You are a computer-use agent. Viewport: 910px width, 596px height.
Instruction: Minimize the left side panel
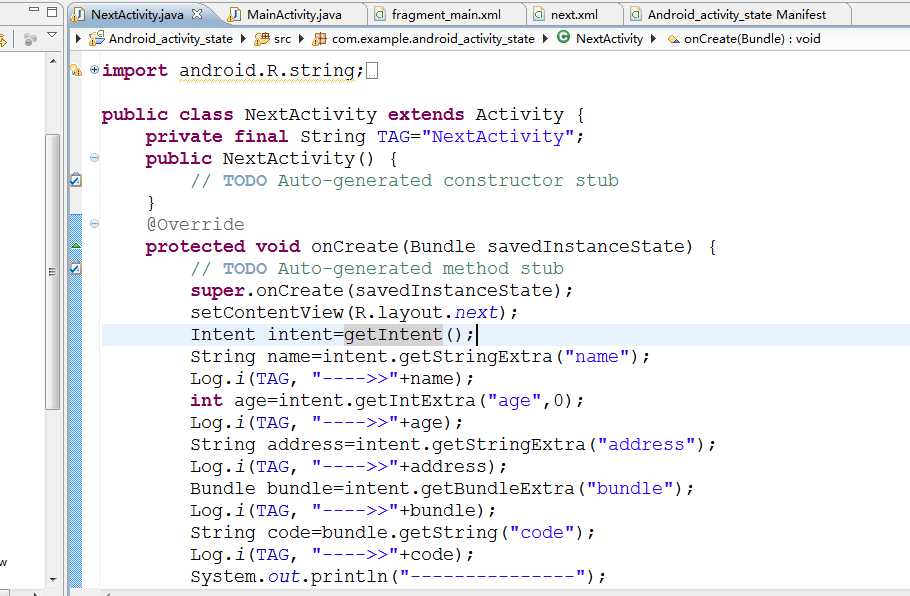pyautogui.click(x=34, y=10)
